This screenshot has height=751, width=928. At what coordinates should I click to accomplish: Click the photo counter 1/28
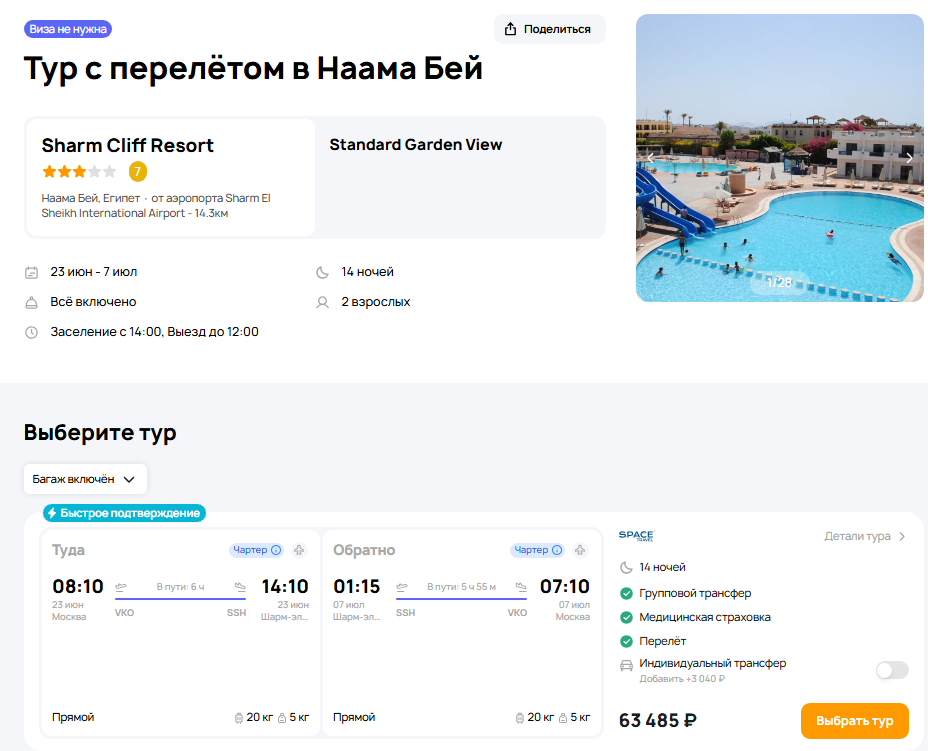point(779,282)
